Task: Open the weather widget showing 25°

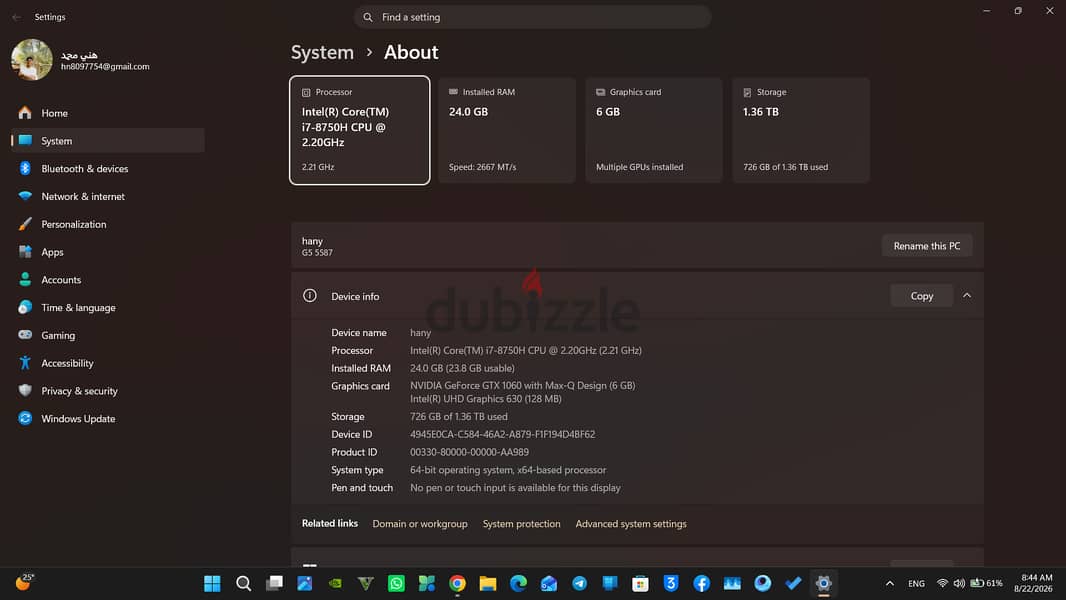Action: 24,582
